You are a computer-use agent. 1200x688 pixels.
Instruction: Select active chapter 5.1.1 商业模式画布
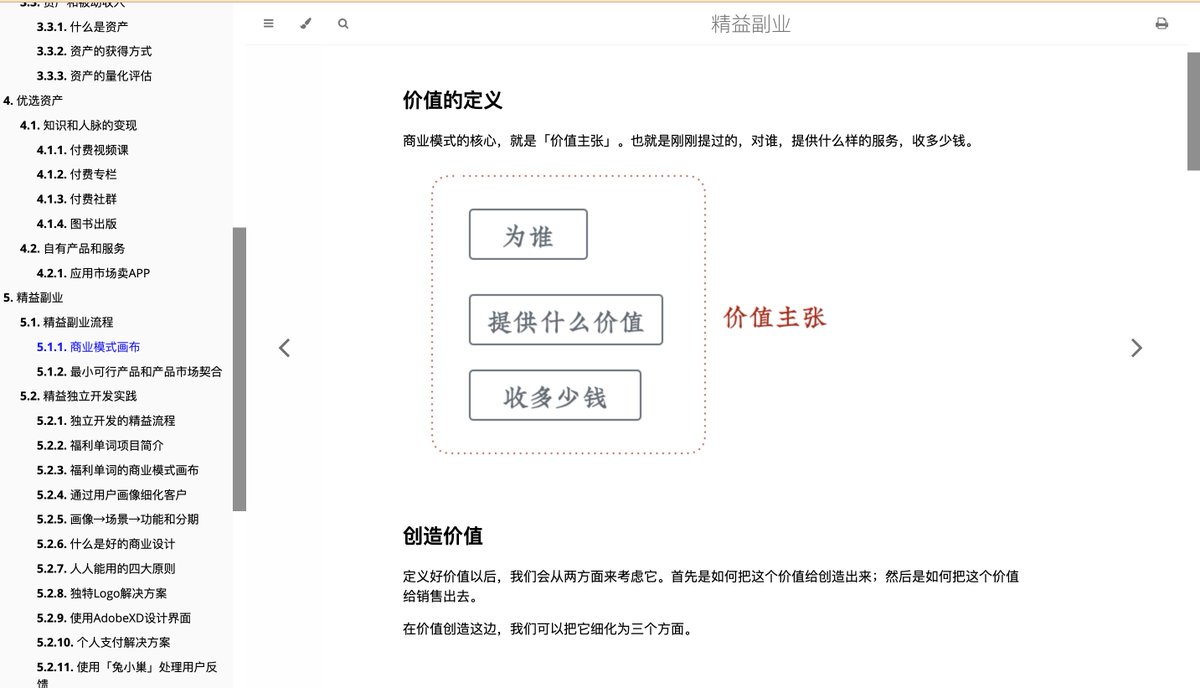coord(88,347)
